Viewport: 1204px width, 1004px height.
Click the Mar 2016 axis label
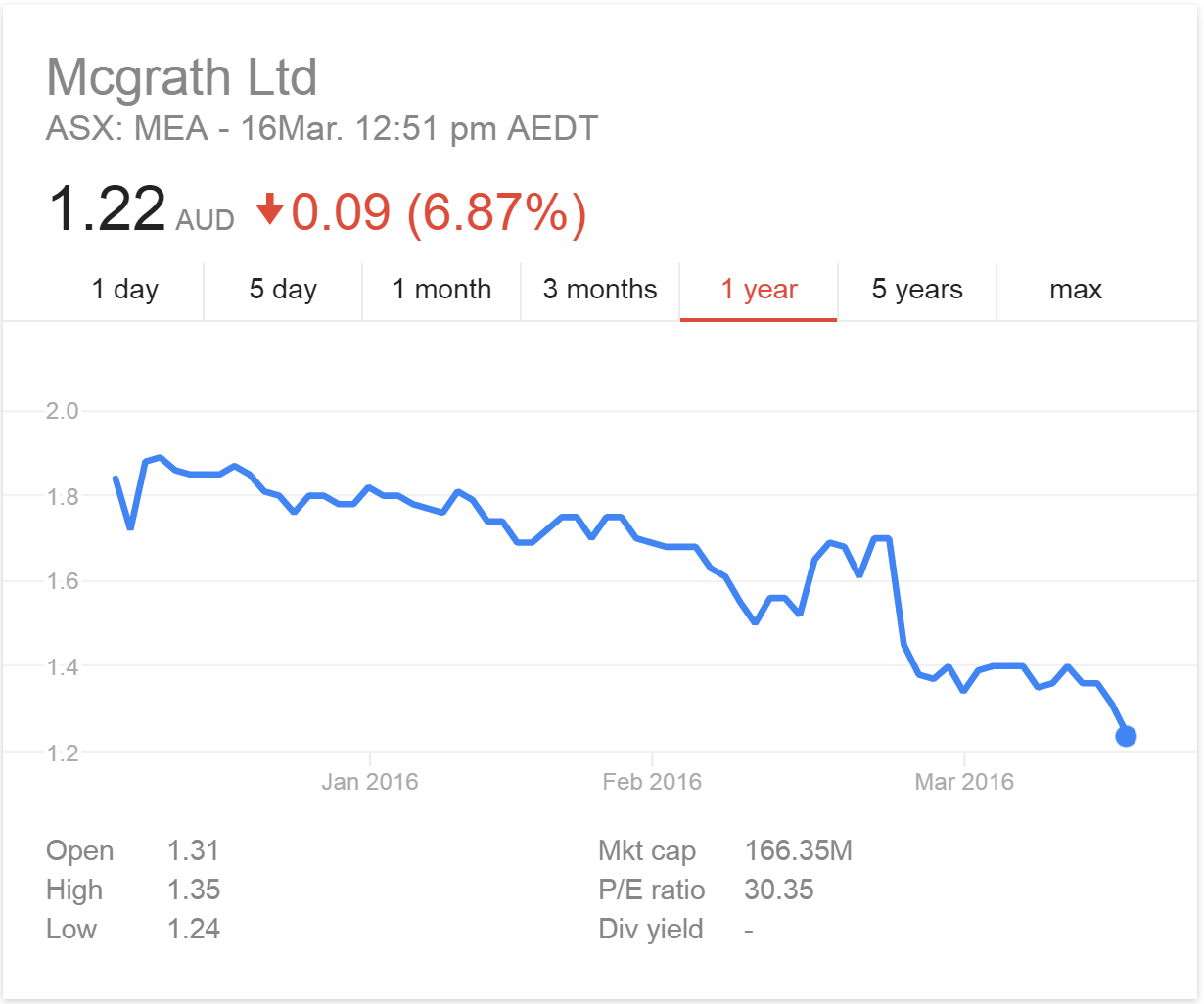click(964, 782)
